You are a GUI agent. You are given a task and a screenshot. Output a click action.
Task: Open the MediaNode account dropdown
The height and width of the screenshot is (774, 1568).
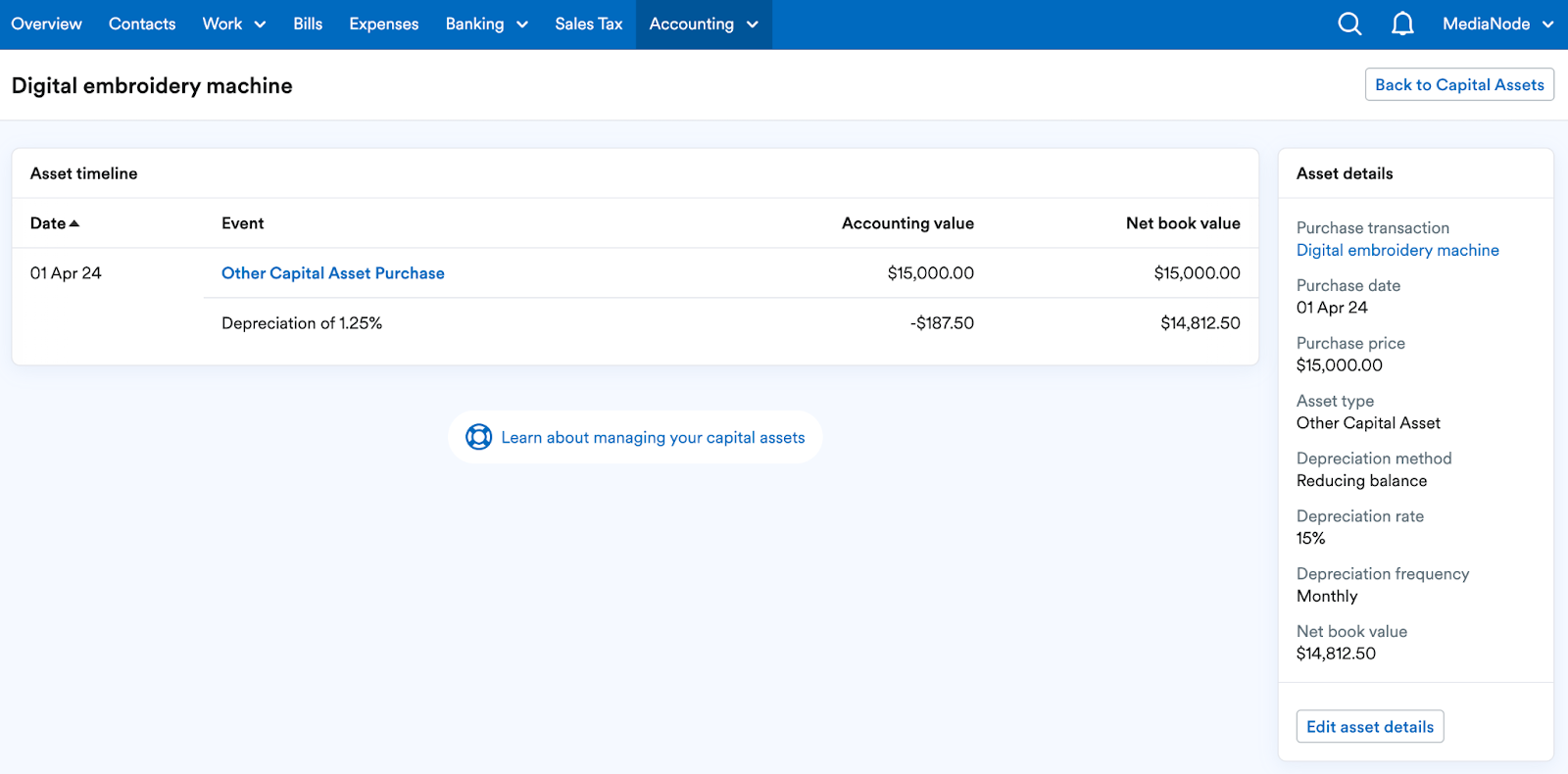pos(1497,24)
